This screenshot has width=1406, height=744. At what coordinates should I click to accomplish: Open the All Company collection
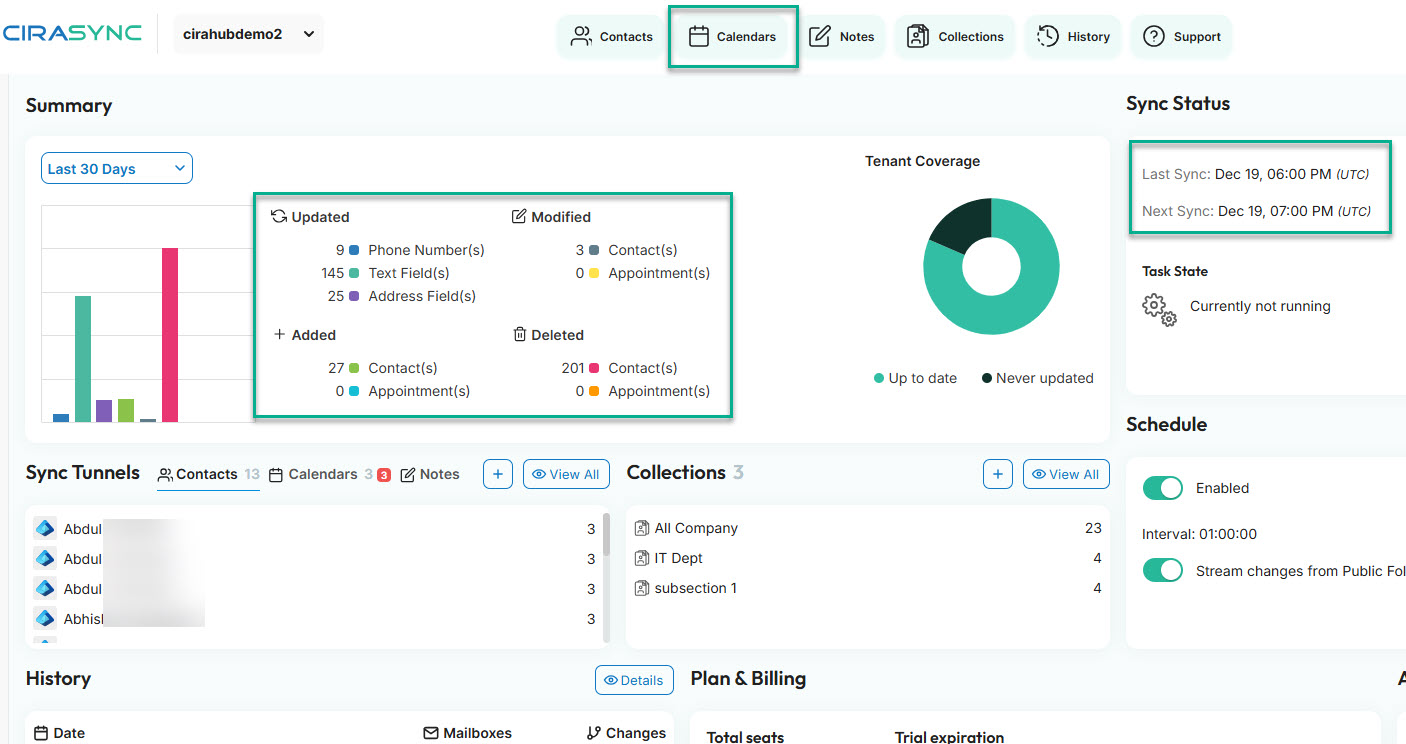click(x=868, y=528)
